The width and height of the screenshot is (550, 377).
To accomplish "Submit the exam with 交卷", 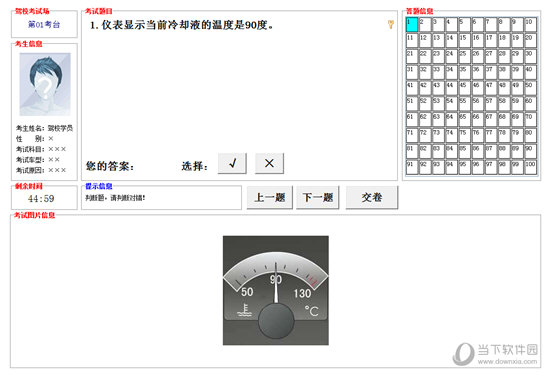I will tap(372, 197).
